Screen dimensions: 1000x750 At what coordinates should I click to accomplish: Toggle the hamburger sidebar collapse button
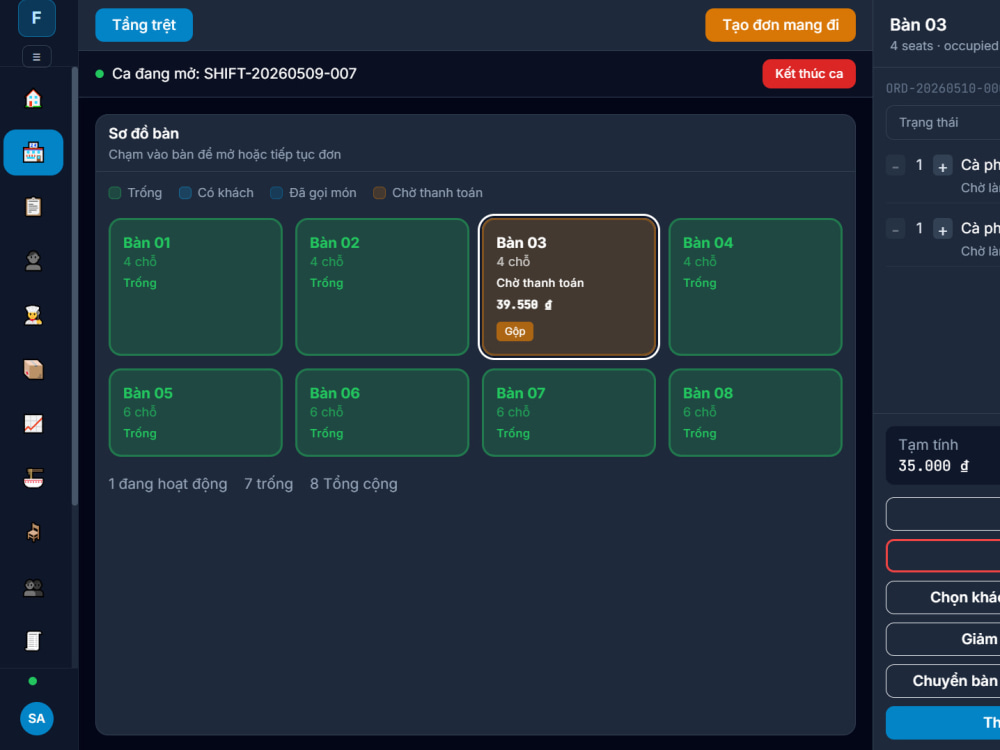click(36, 57)
